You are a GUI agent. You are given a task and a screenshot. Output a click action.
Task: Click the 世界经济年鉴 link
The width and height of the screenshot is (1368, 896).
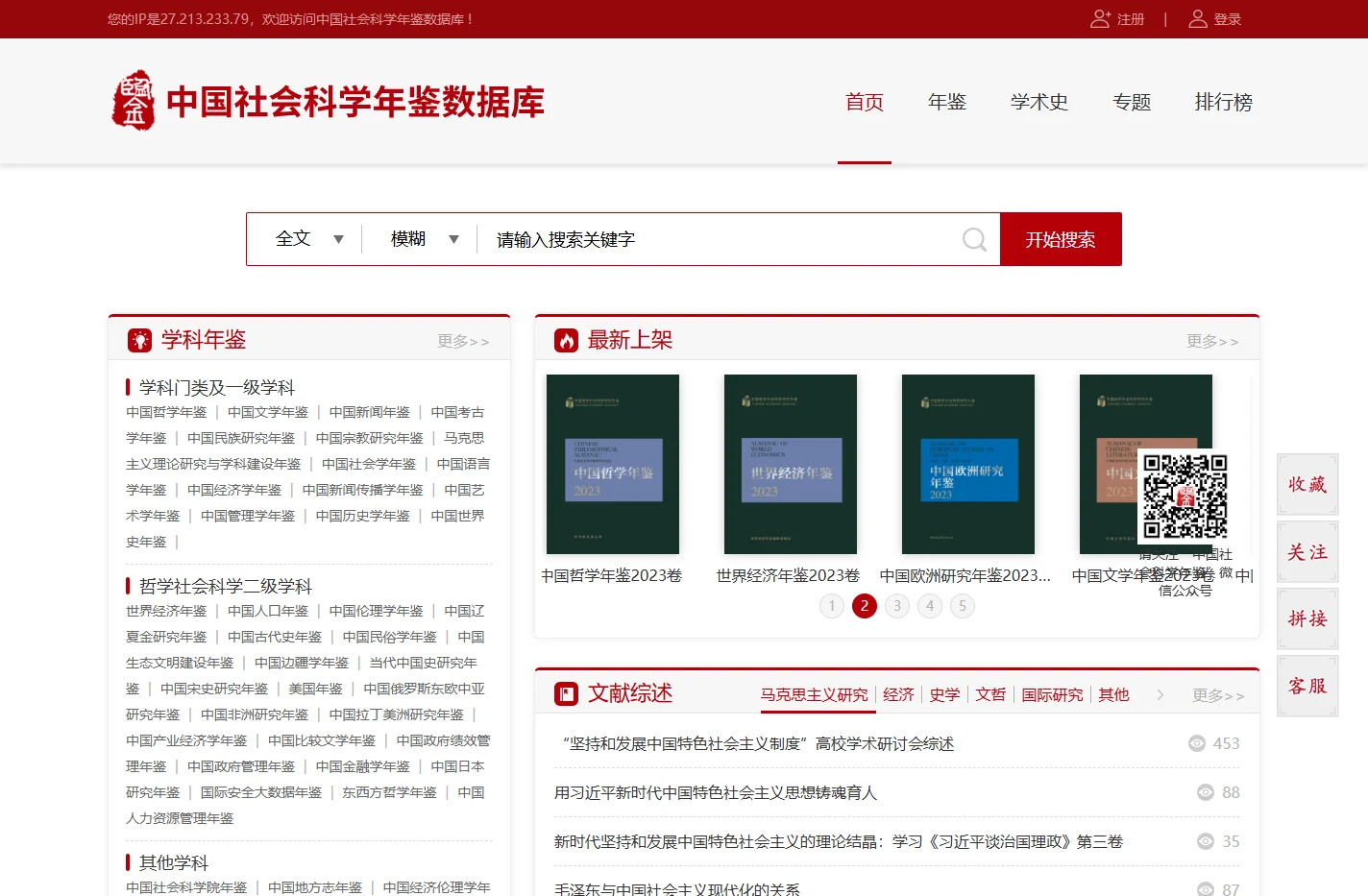[166, 611]
